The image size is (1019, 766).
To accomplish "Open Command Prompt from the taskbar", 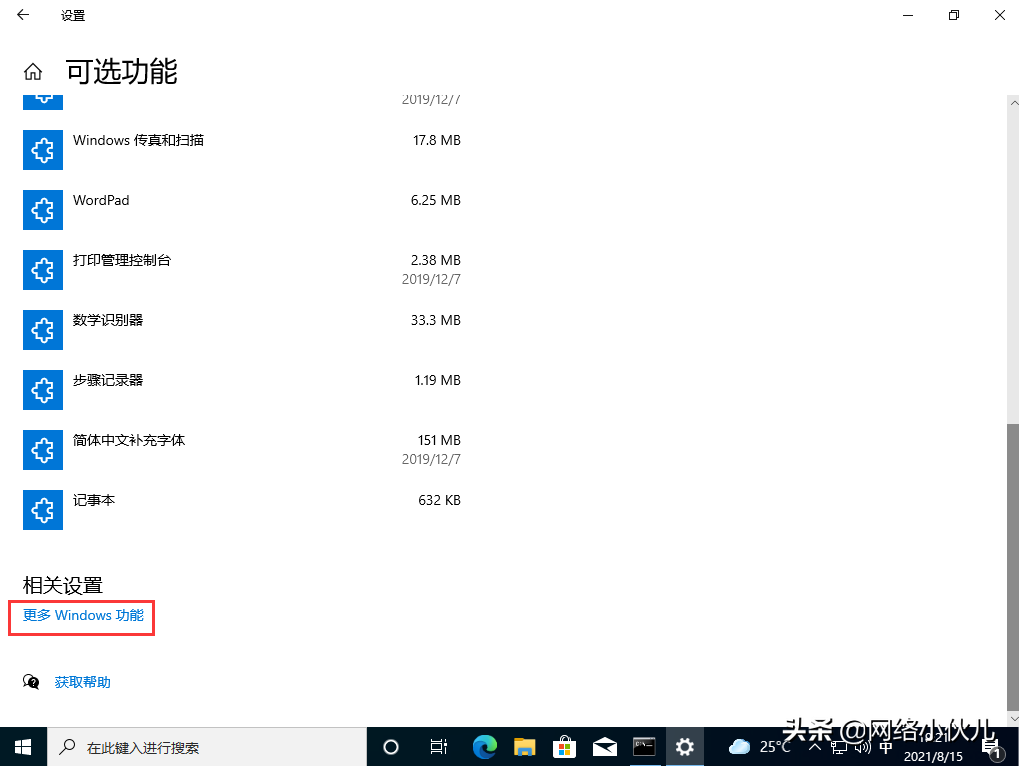I will pos(644,746).
